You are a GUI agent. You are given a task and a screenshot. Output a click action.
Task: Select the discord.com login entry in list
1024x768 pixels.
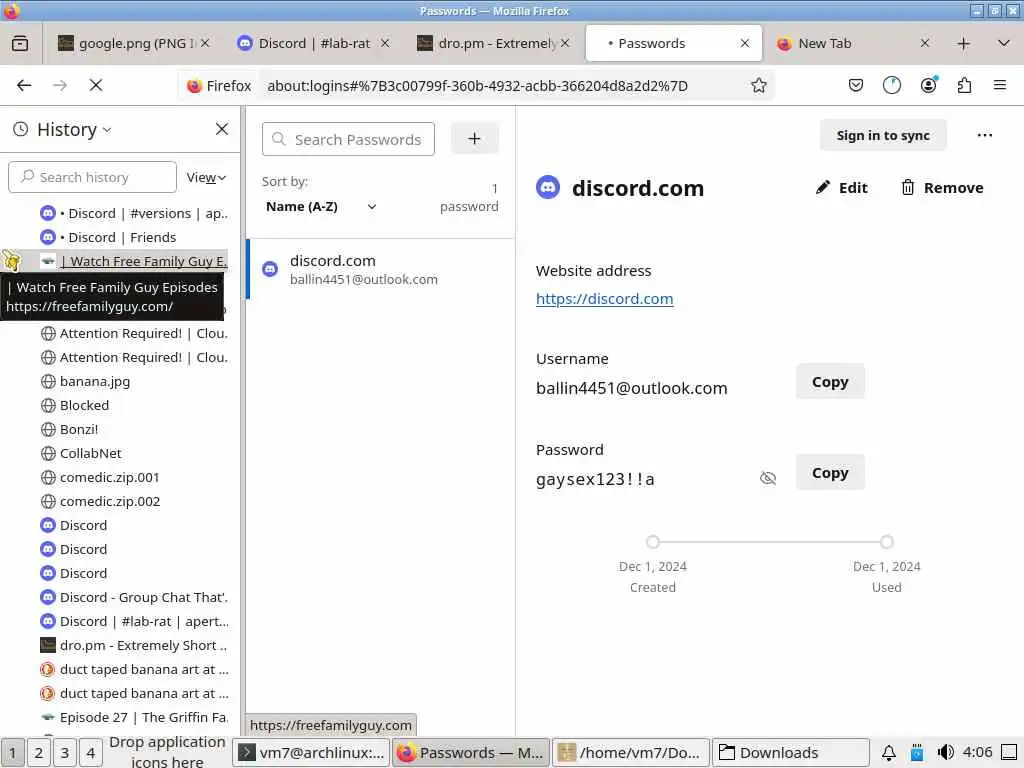pyautogui.click(x=381, y=270)
